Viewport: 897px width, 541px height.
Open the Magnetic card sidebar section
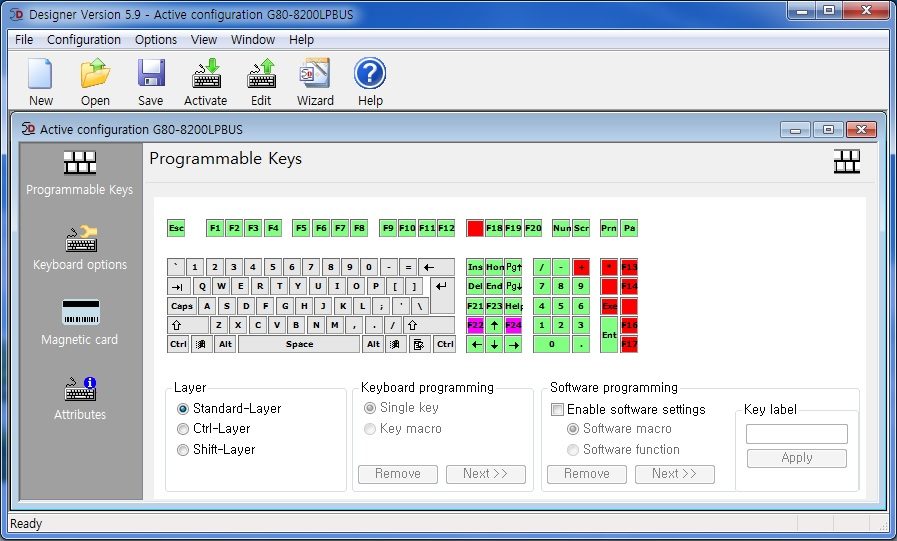pos(80,323)
